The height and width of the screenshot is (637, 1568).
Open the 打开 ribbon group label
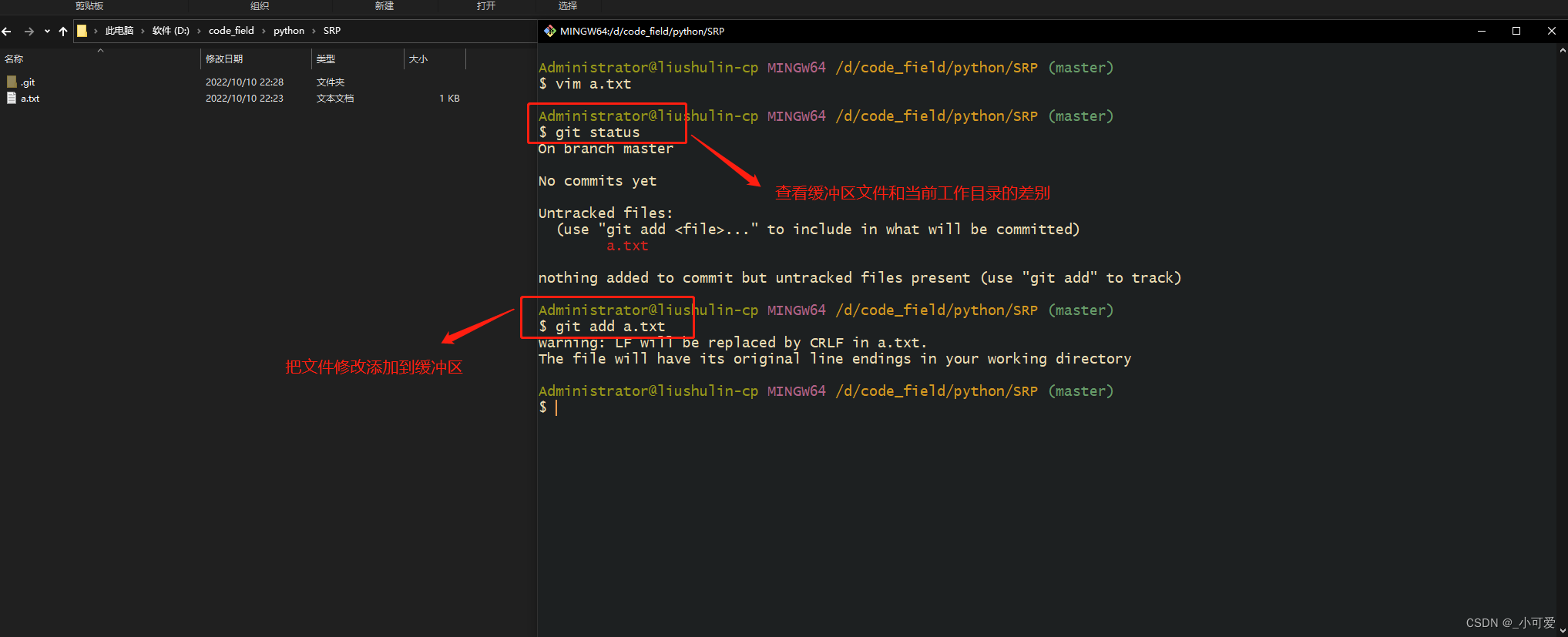(x=486, y=6)
